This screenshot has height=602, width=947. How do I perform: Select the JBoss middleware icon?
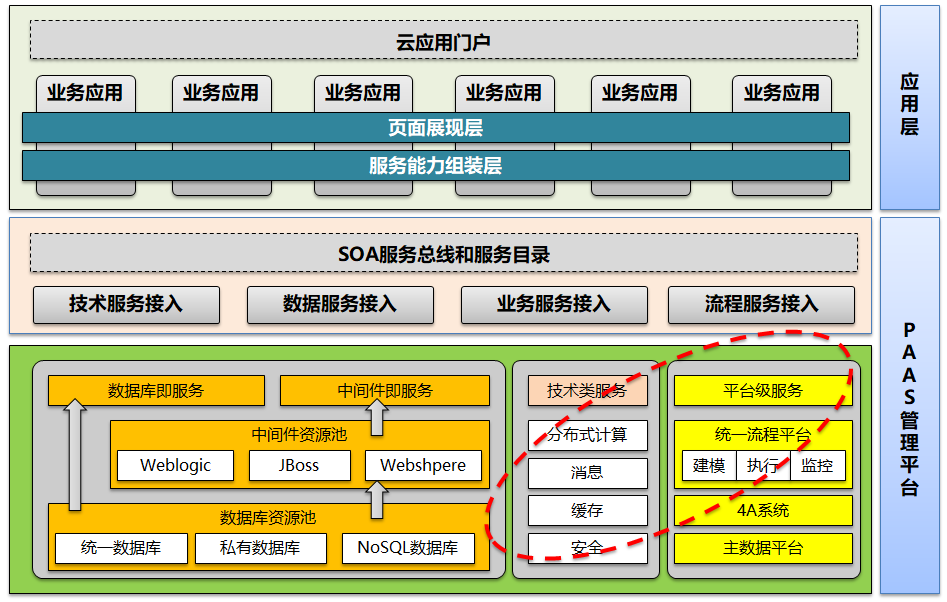click(299, 465)
